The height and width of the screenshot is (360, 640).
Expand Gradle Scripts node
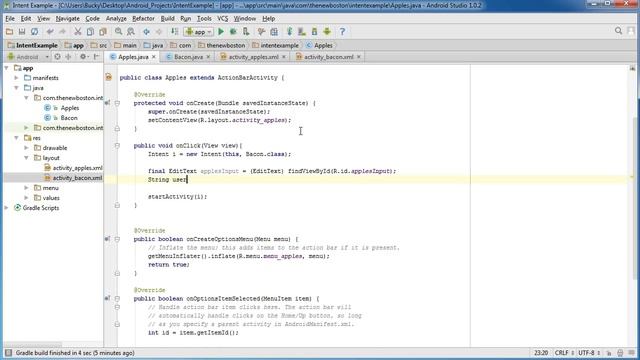pos(7,208)
